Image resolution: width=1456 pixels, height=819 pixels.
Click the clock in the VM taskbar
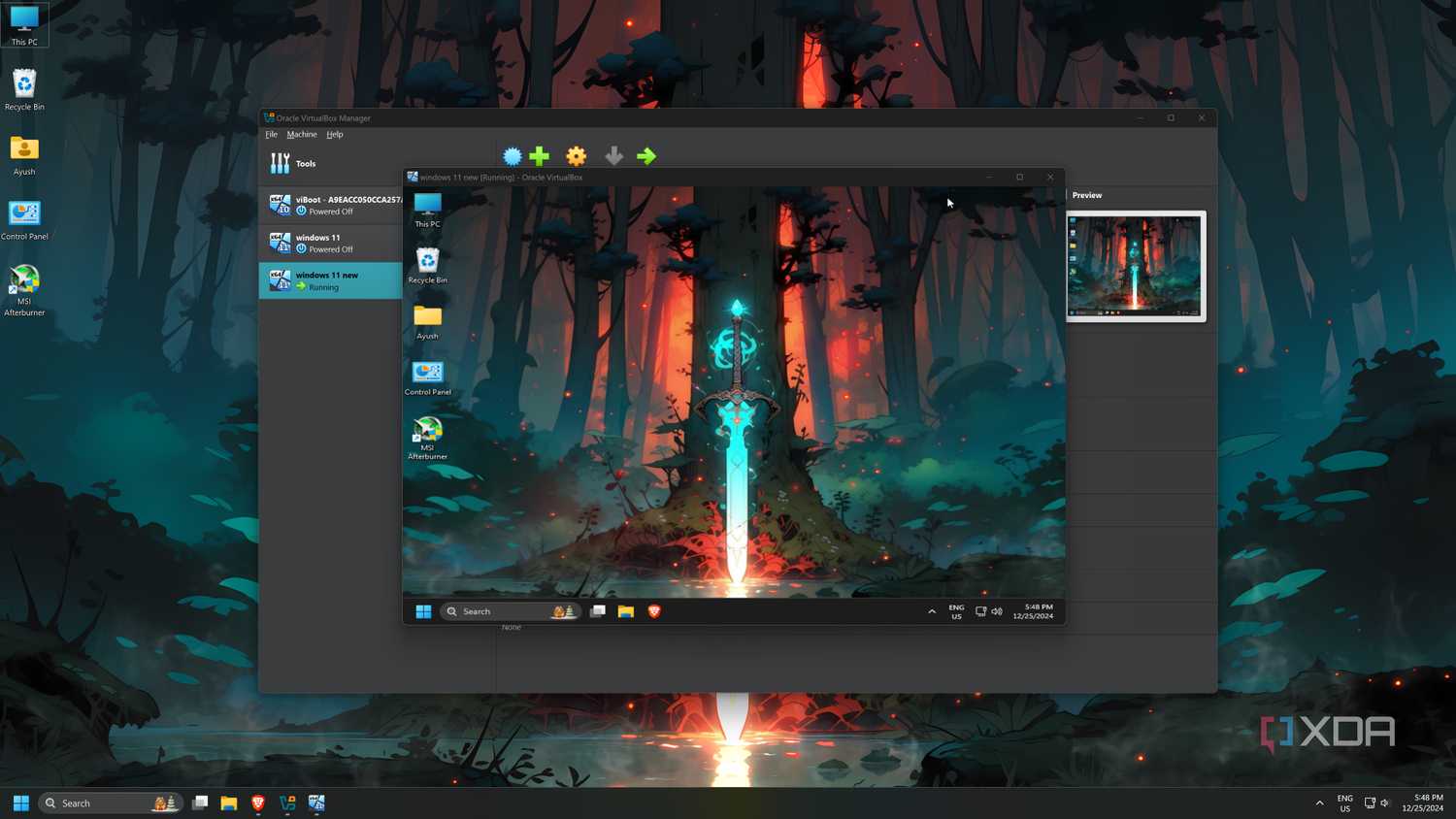[x=1033, y=611]
